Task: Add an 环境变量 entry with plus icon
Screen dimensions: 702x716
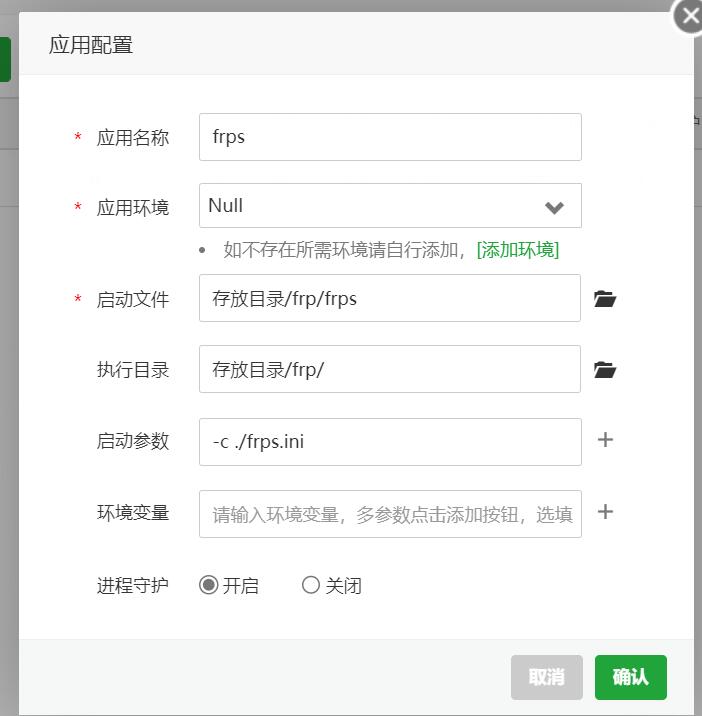Action: pyautogui.click(x=605, y=511)
